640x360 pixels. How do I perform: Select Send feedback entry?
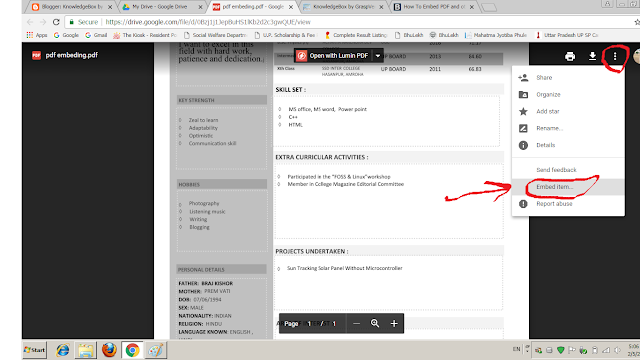pos(568,170)
